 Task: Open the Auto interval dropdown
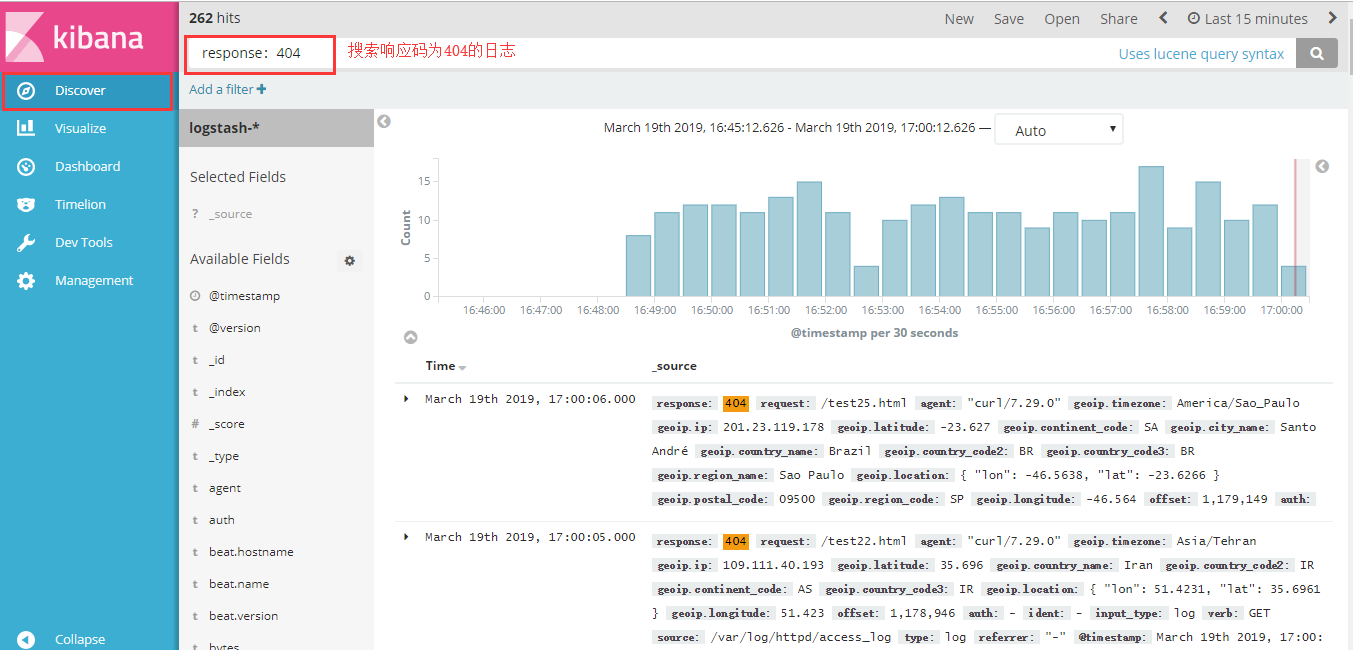(1058, 130)
